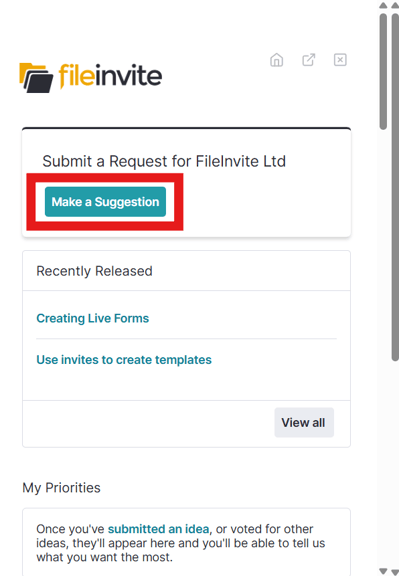Open the panel in a new window
This screenshot has height=576, width=399.
coord(309,60)
